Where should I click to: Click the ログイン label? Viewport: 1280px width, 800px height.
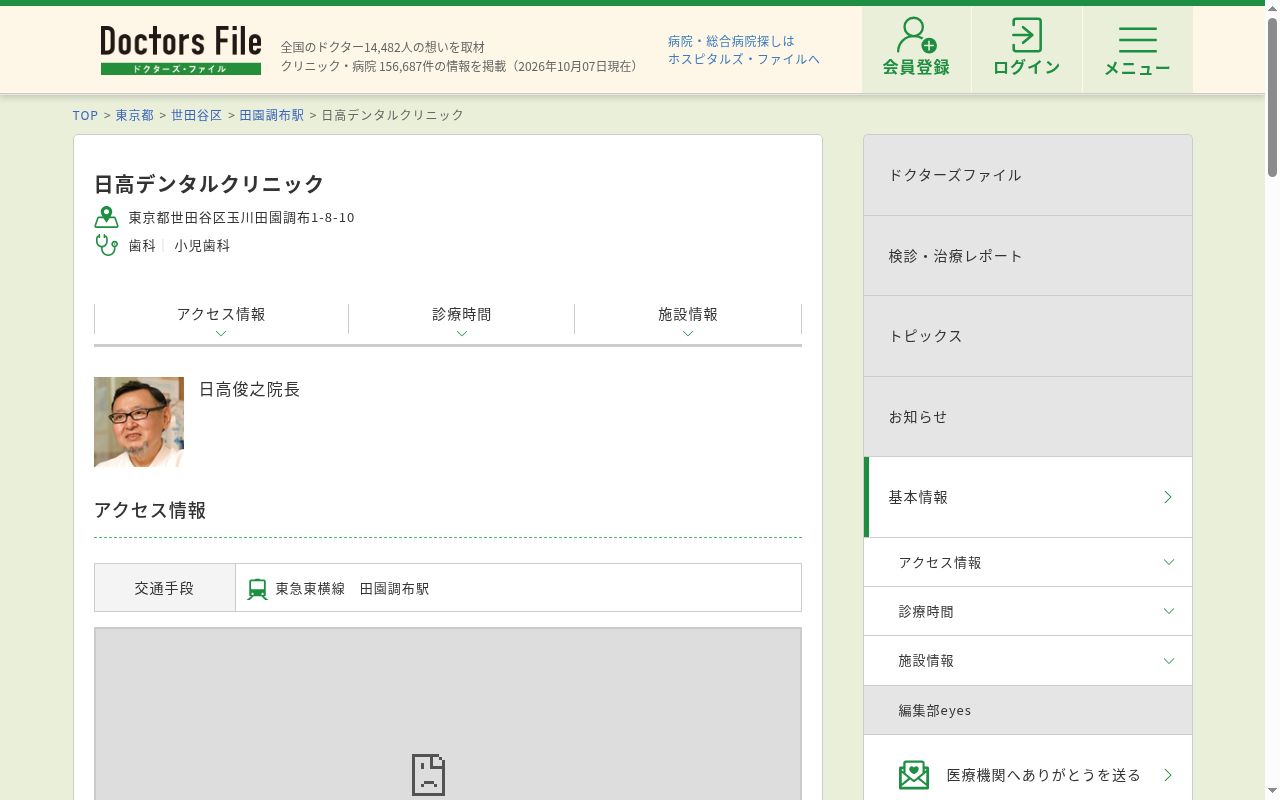(1026, 67)
